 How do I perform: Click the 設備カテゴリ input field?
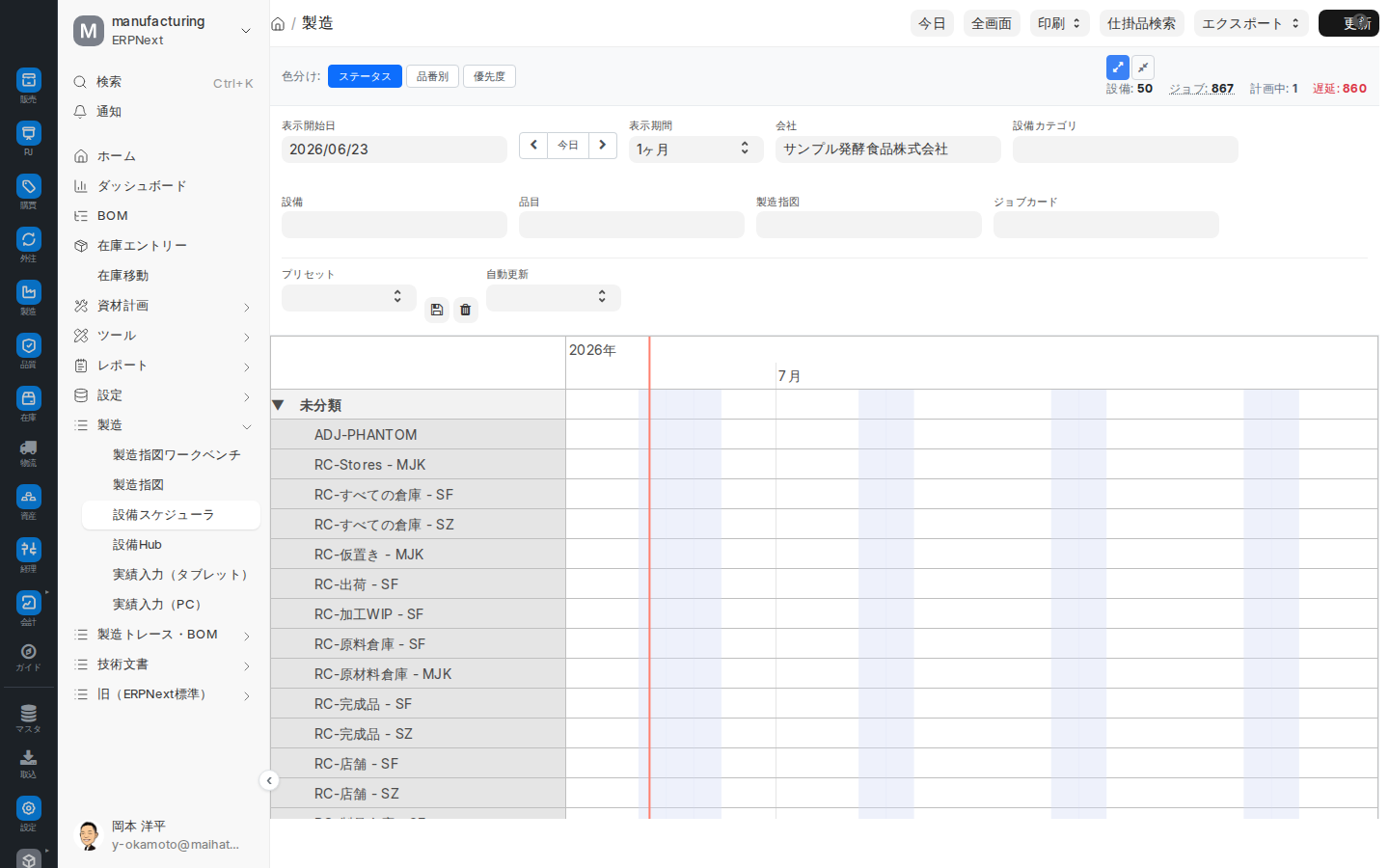click(x=1126, y=149)
